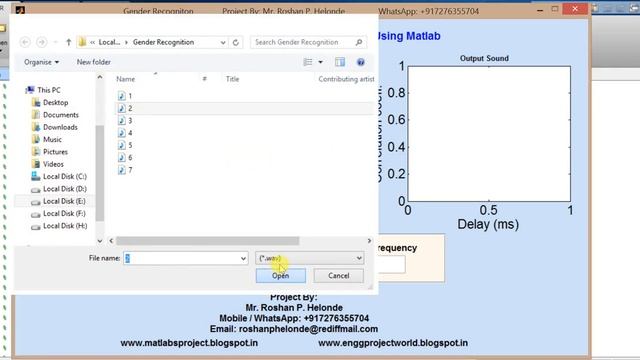Open the recent locations dropdown arrow
This screenshot has height=360, width=640.
point(56,42)
